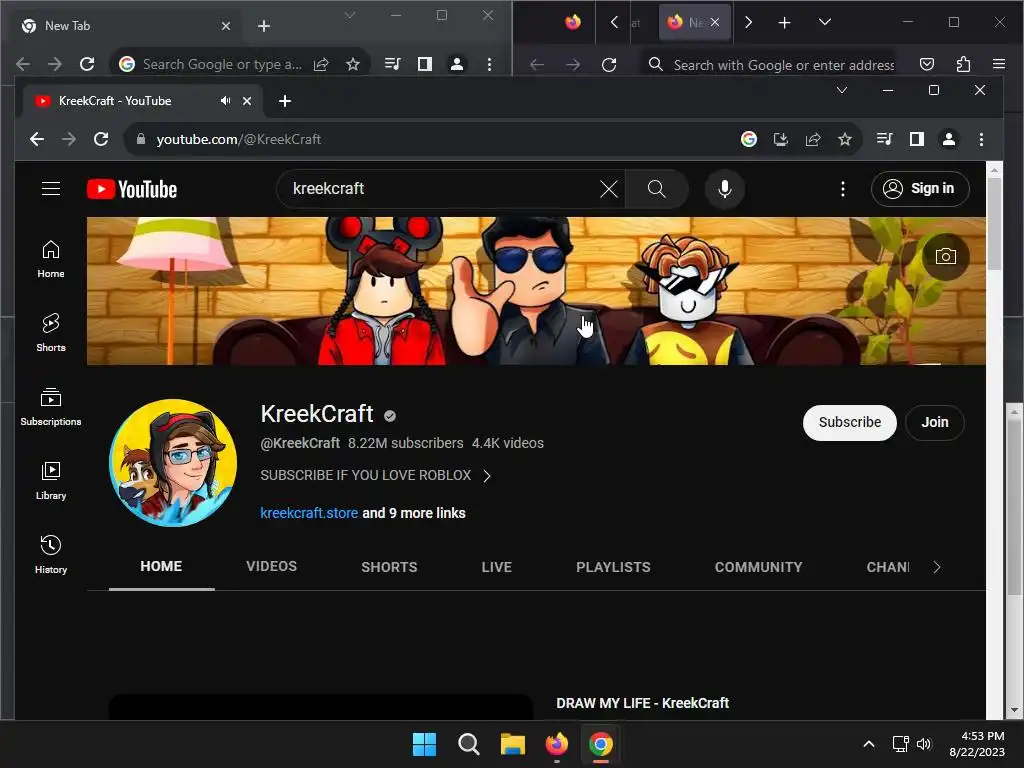Open new tab in background Chrome window

pos(264,26)
